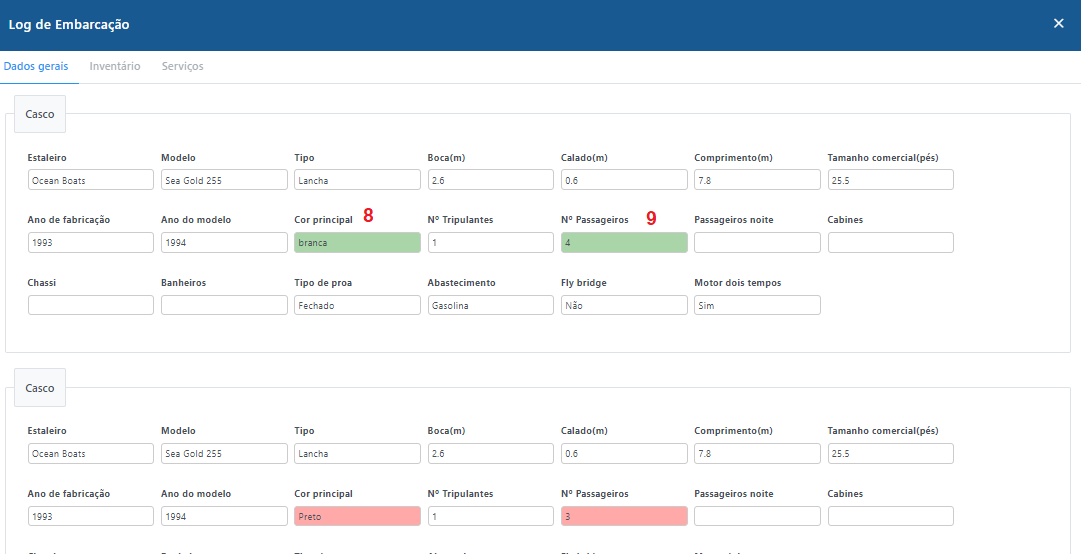Focus Passageiros noite in first Casco section
Viewport: 1081px width, 554px height.
[757, 243]
